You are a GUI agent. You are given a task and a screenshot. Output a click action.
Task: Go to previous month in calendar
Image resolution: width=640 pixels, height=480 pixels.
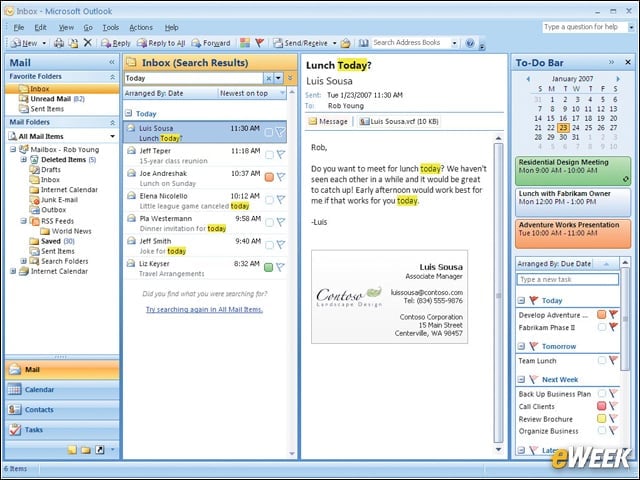(528, 79)
